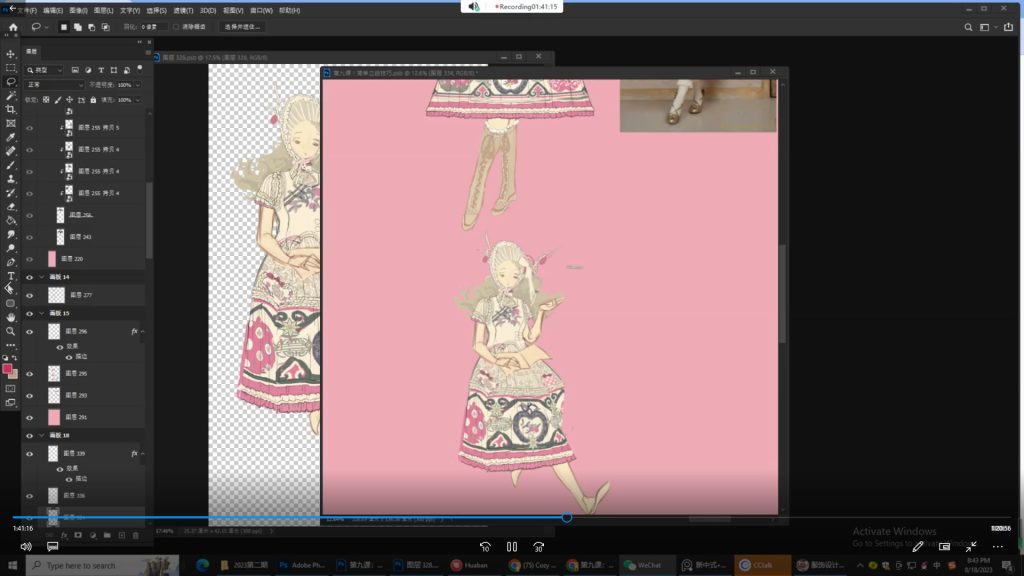
Task: Select the Lasso tool in toolbar
Action: coord(11,82)
